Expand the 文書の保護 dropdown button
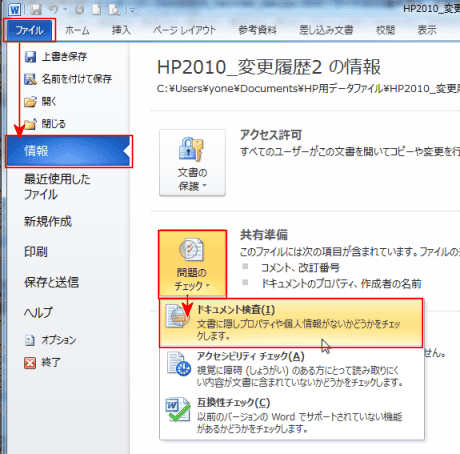Image resolution: width=460 pixels, height=454 pixels. (x=192, y=163)
